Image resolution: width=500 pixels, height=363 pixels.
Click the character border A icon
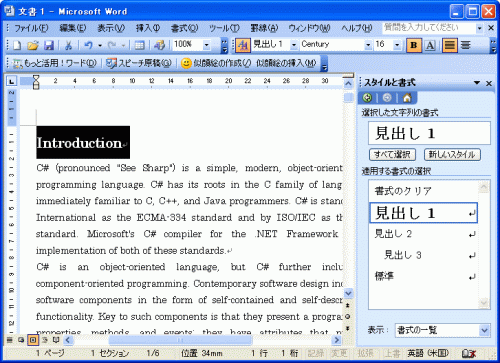point(430,45)
